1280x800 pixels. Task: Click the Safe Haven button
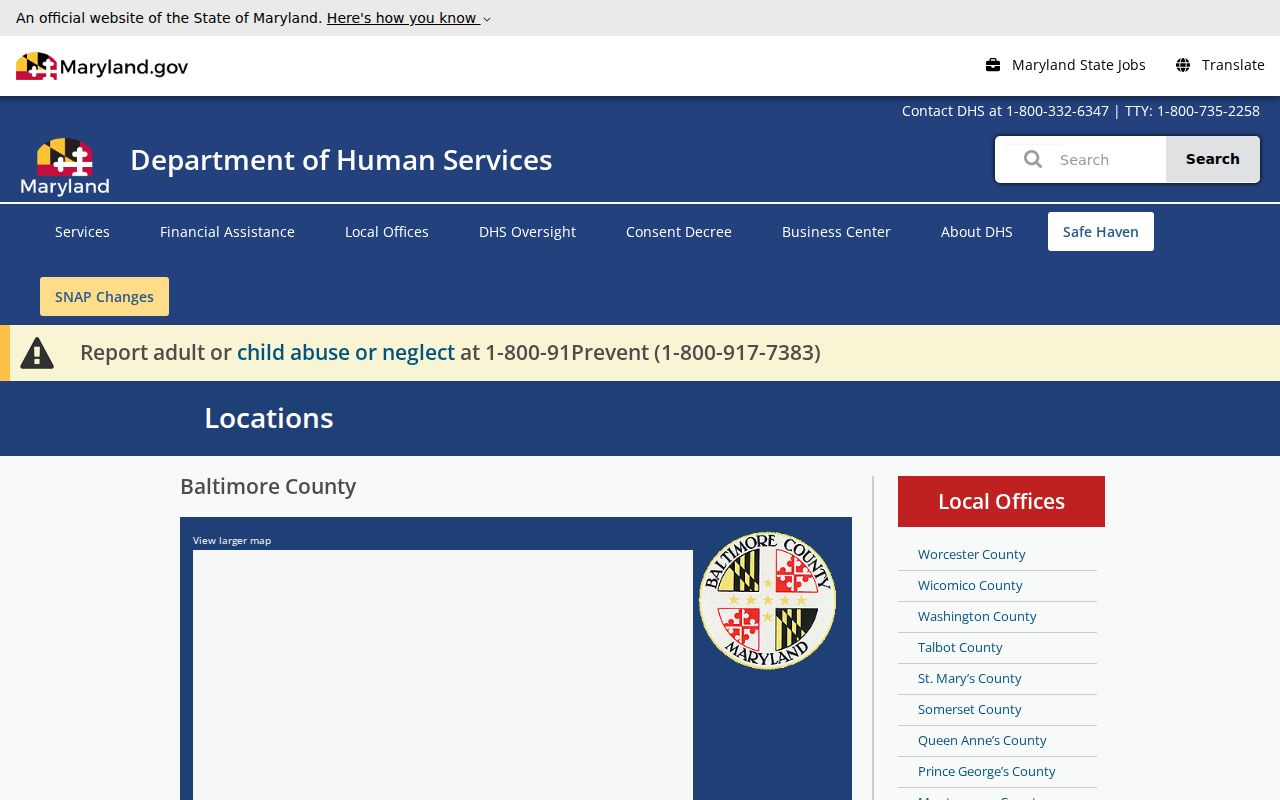1101,232
